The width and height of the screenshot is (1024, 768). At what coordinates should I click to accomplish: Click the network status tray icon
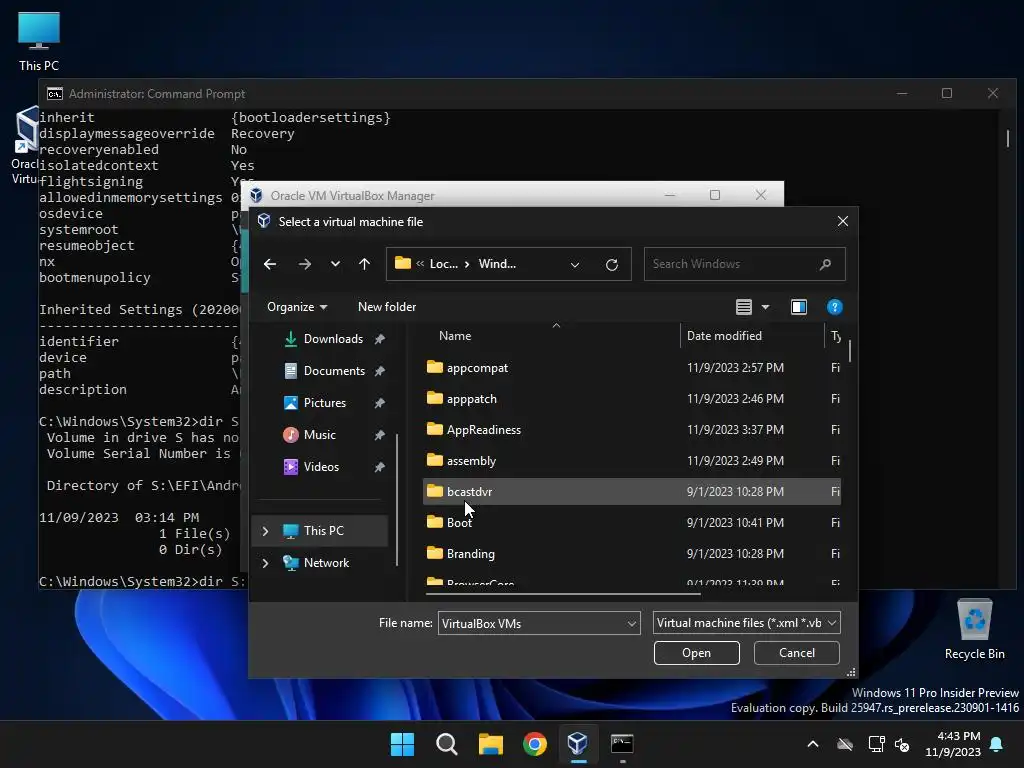(876, 744)
